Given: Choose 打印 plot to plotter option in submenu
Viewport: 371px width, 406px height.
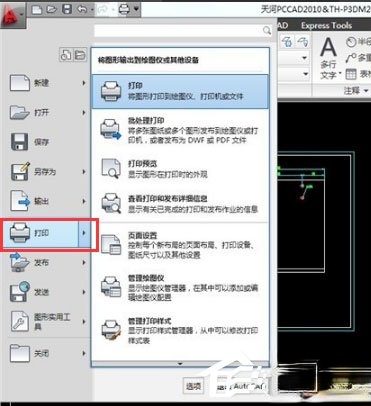Looking at the screenshot, I should tap(180, 91).
